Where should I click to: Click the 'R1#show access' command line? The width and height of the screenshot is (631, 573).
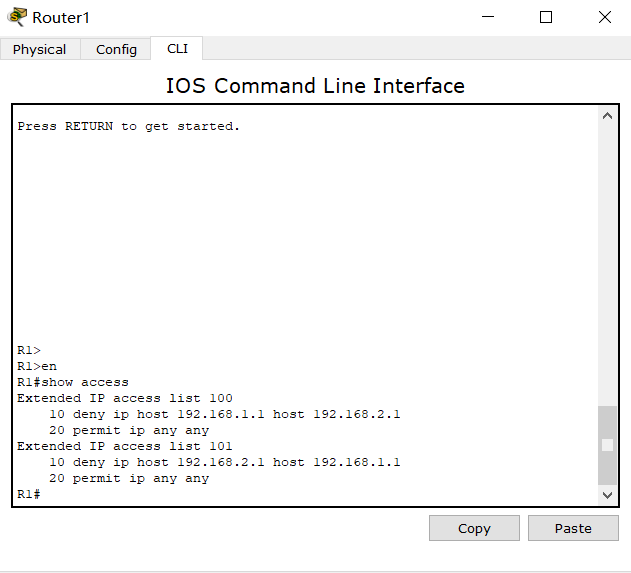click(73, 382)
